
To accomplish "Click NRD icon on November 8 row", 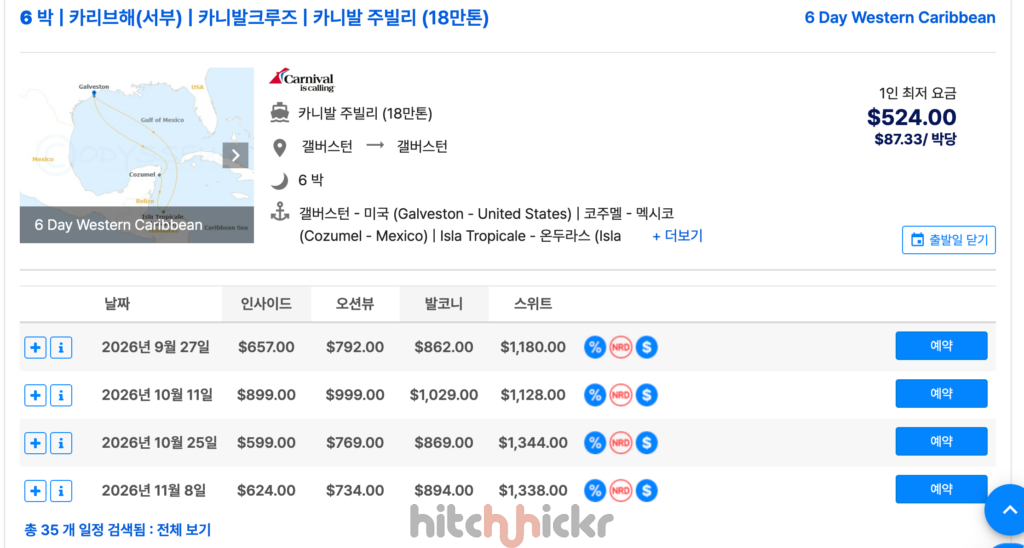I will (620, 491).
